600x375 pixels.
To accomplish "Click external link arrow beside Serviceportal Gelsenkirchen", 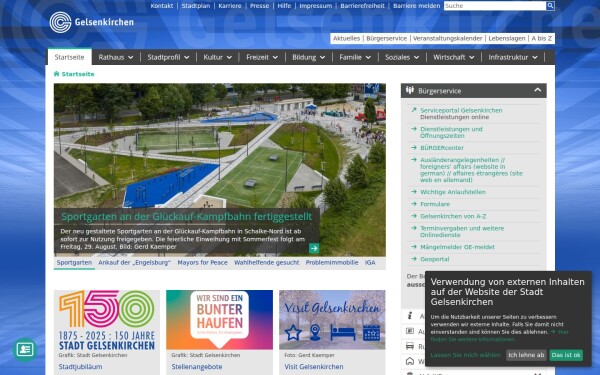I will tap(414, 110).
